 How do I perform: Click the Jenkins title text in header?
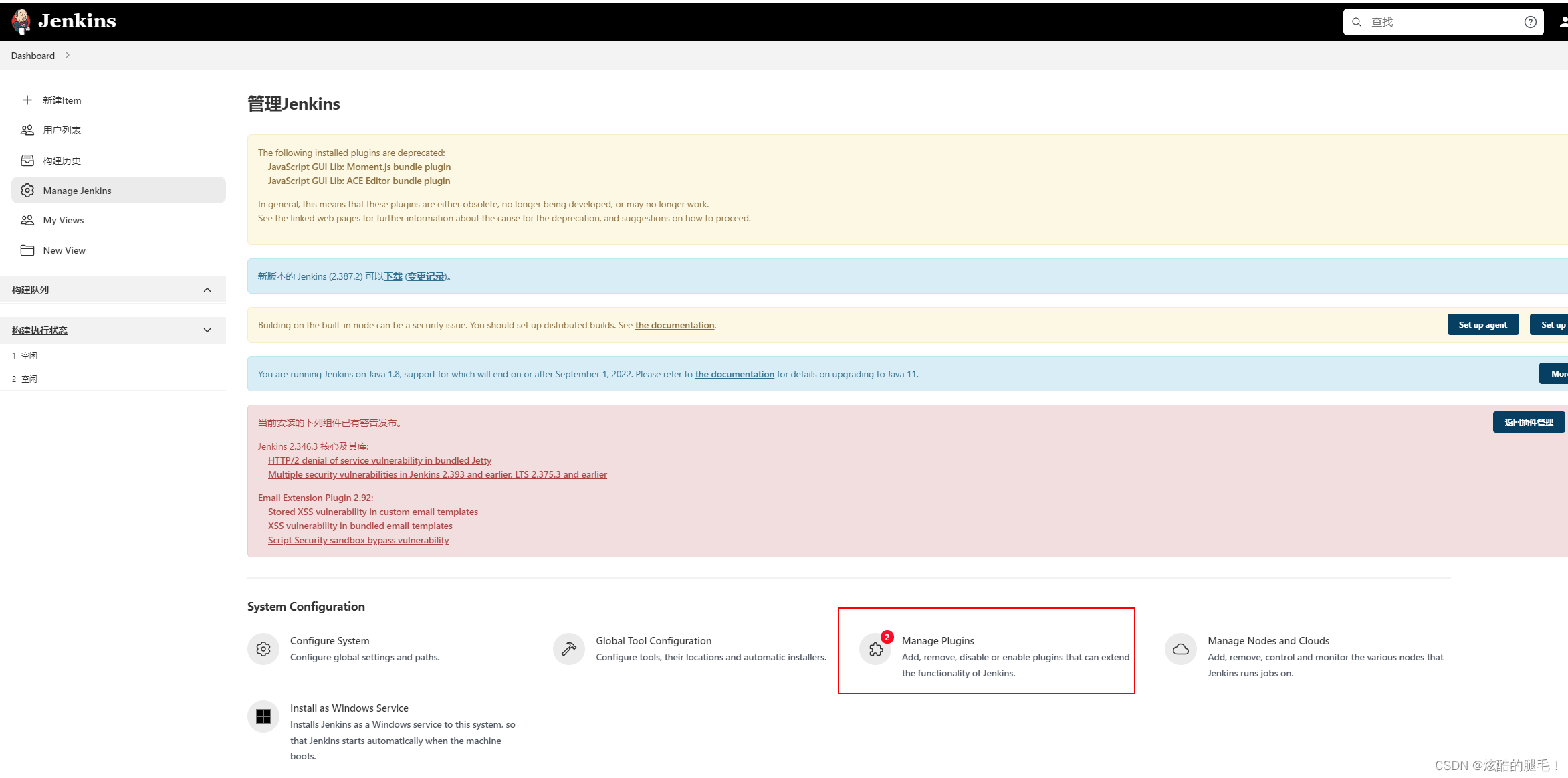(77, 21)
